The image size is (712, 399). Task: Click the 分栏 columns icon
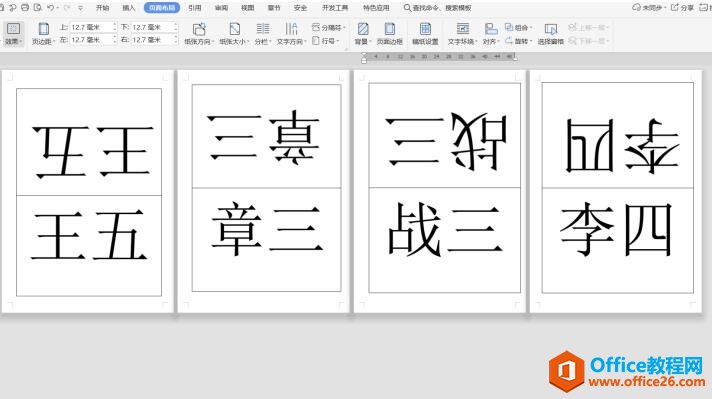tap(262, 29)
